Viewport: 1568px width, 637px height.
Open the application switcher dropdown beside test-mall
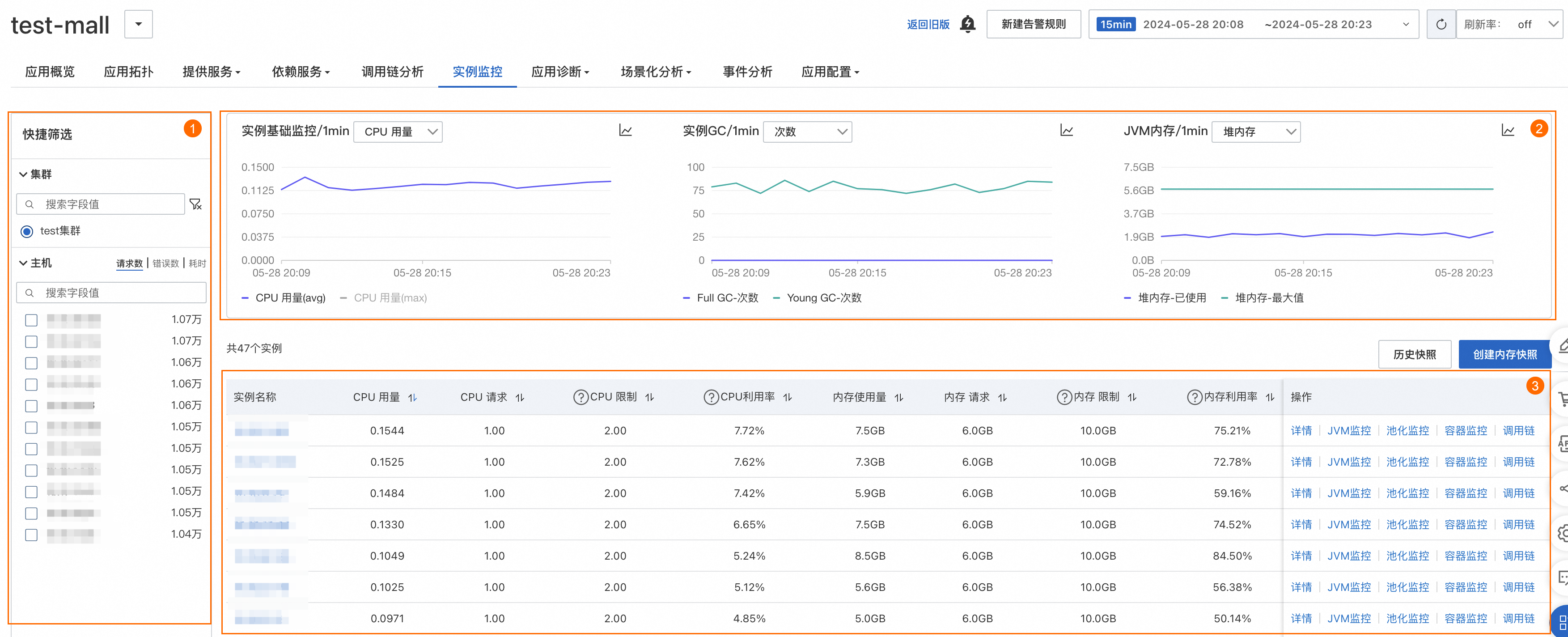click(138, 24)
